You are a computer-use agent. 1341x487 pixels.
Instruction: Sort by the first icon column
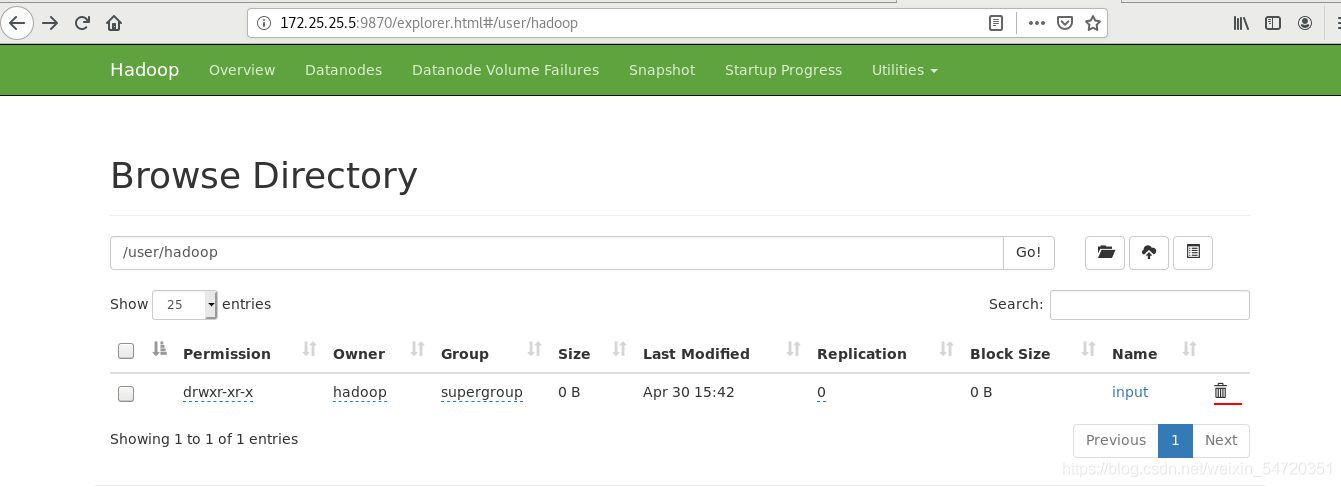[x=160, y=349]
